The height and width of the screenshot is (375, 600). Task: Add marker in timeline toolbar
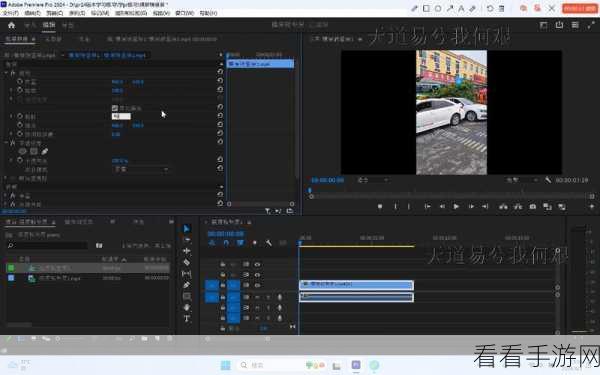[254, 243]
